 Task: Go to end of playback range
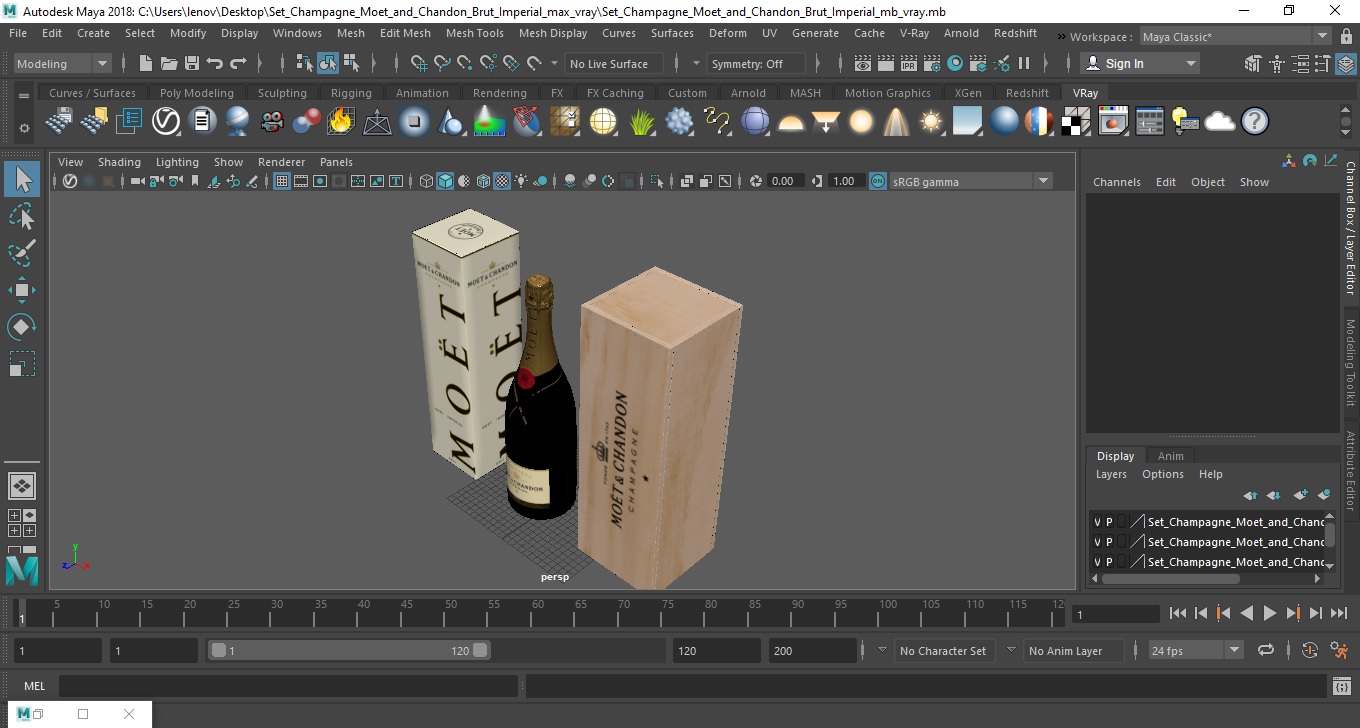(x=1338, y=613)
